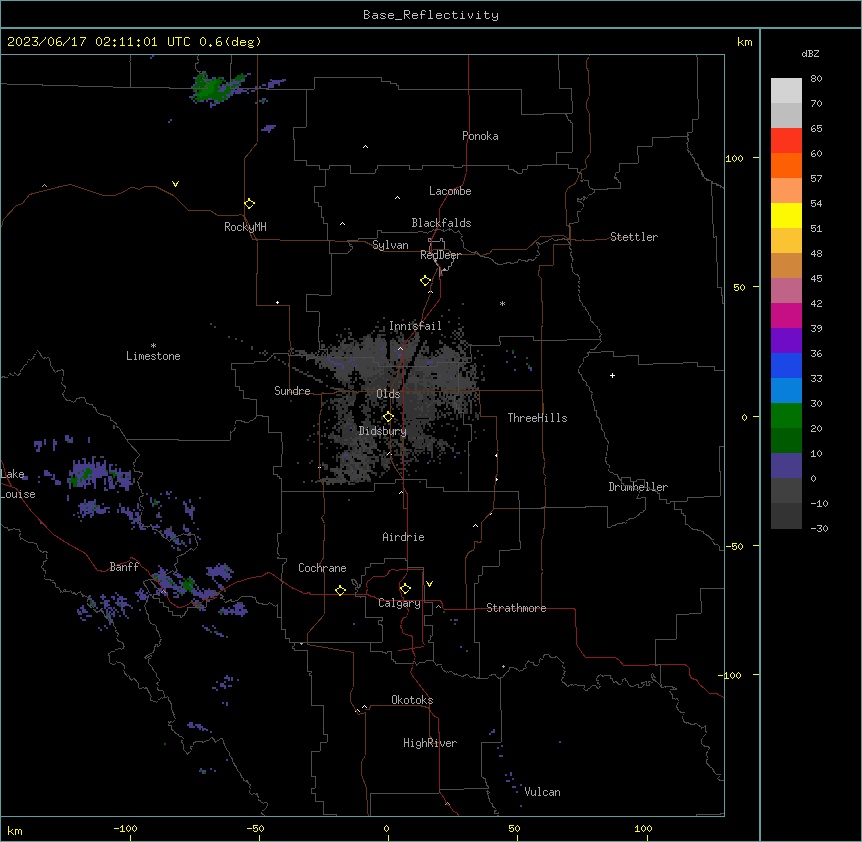862x842 pixels.
Task: Select the bright green 30-20 dBZ legend swatch
Action: click(786, 416)
